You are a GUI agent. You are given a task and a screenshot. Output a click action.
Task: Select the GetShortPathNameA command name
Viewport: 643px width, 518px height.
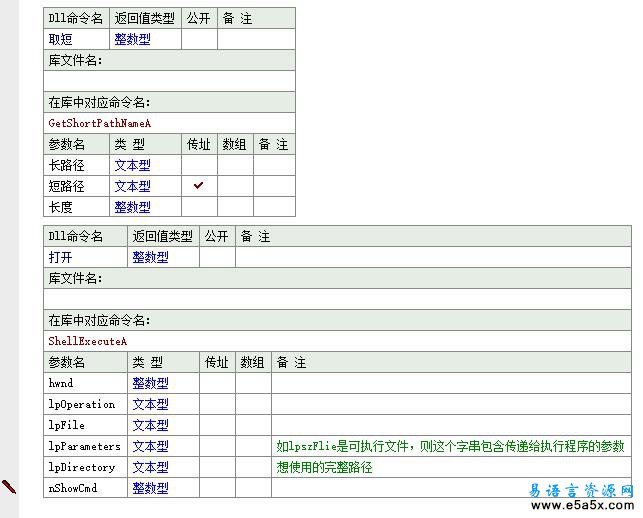click(100, 123)
